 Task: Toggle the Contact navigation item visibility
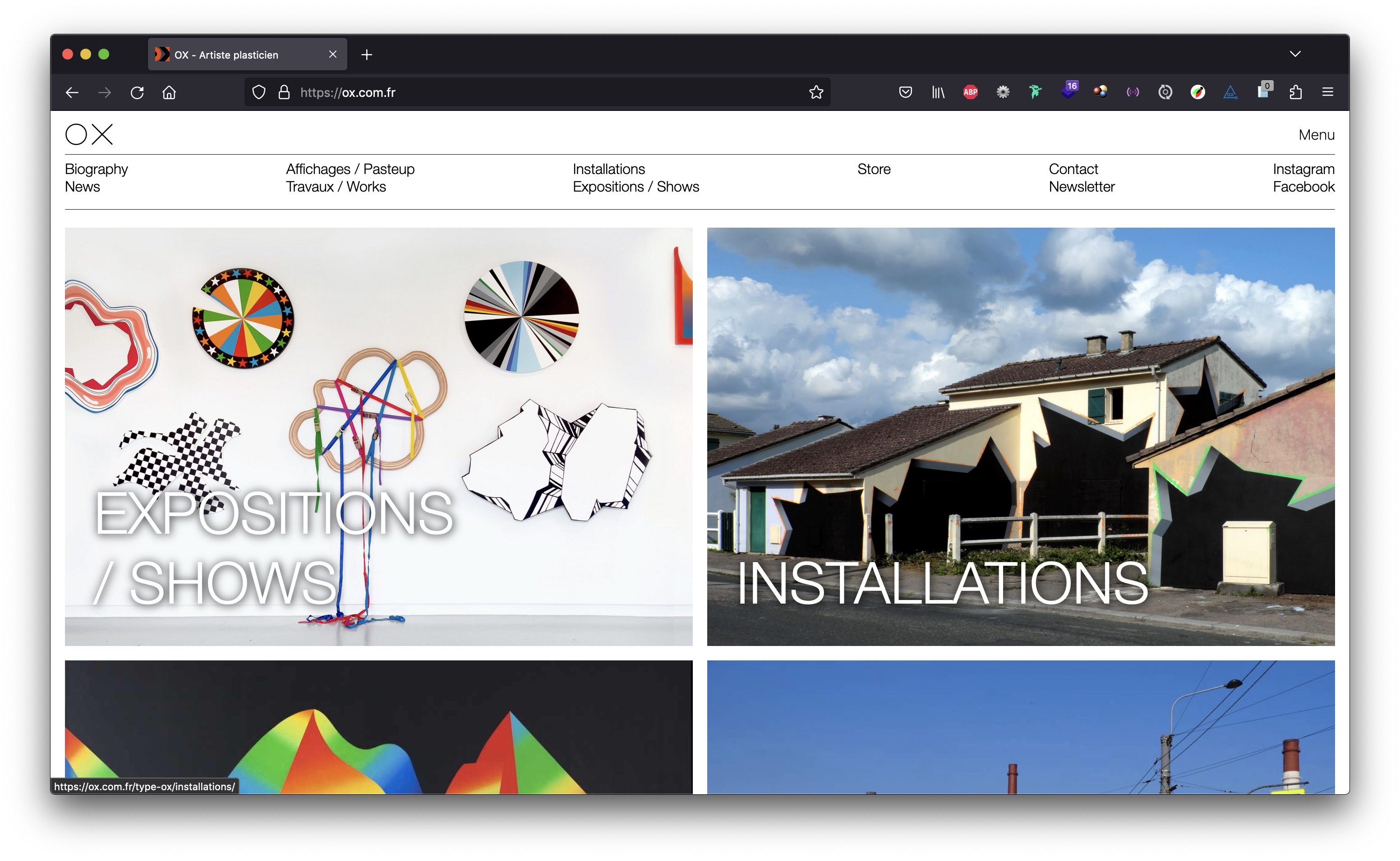click(1074, 168)
